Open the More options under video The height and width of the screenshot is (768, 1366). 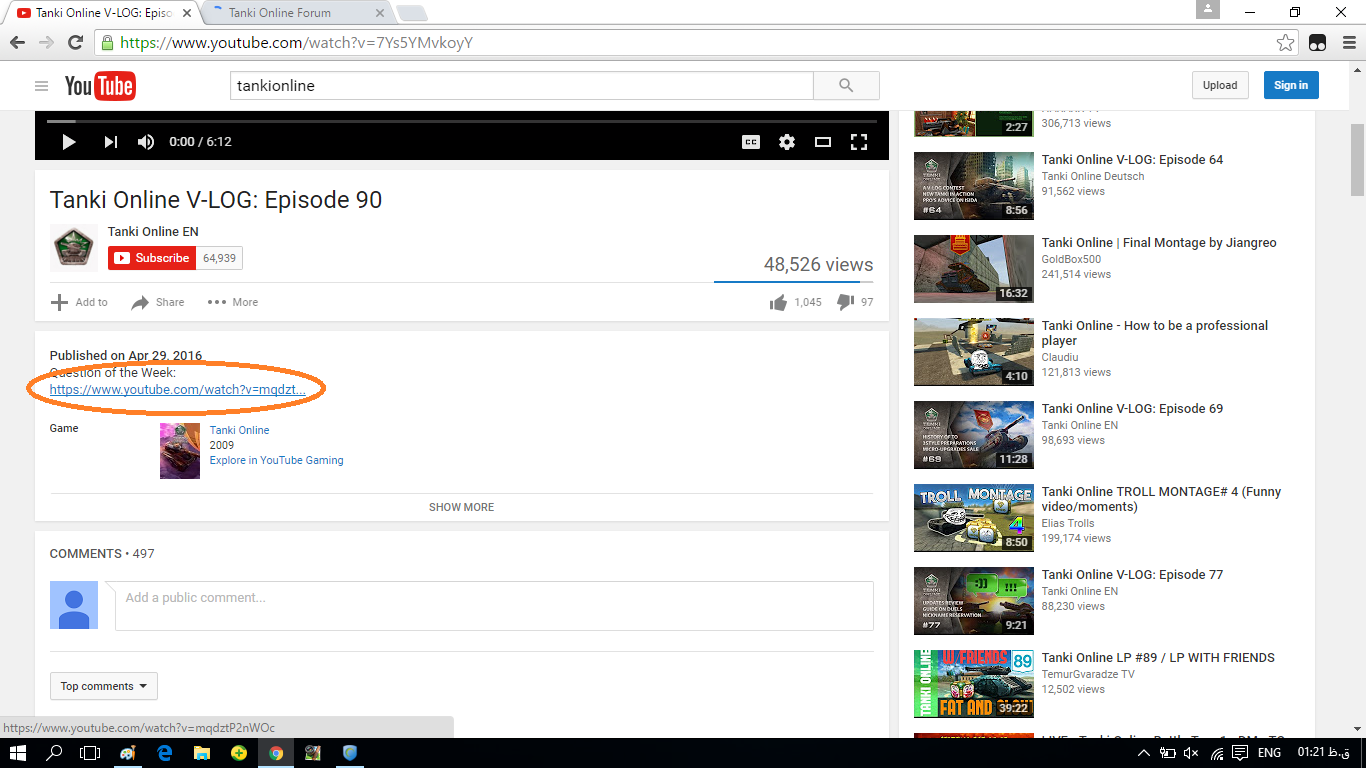point(232,302)
